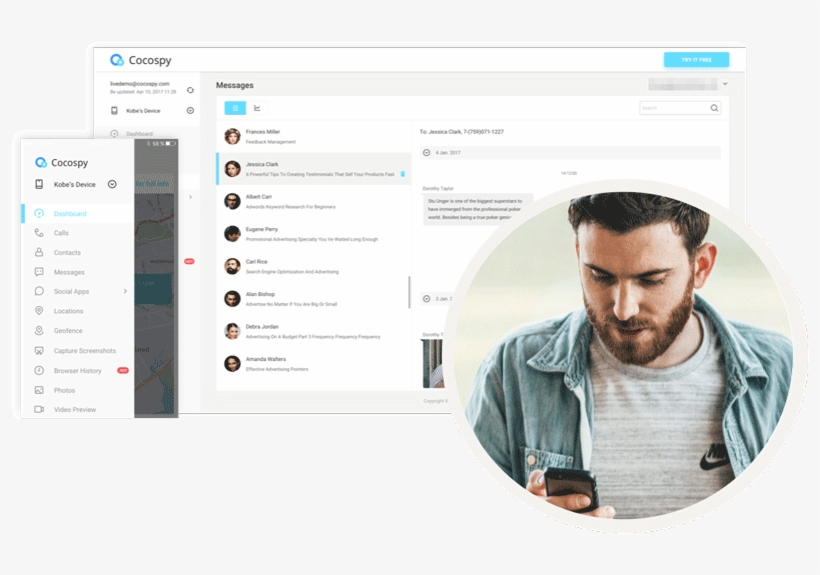
Task: Click the device icon in the desktop sidebar
Action: click(114, 110)
